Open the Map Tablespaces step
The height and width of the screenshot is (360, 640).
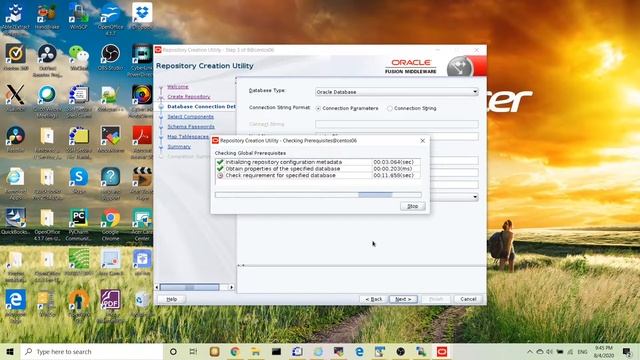click(x=188, y=137)
